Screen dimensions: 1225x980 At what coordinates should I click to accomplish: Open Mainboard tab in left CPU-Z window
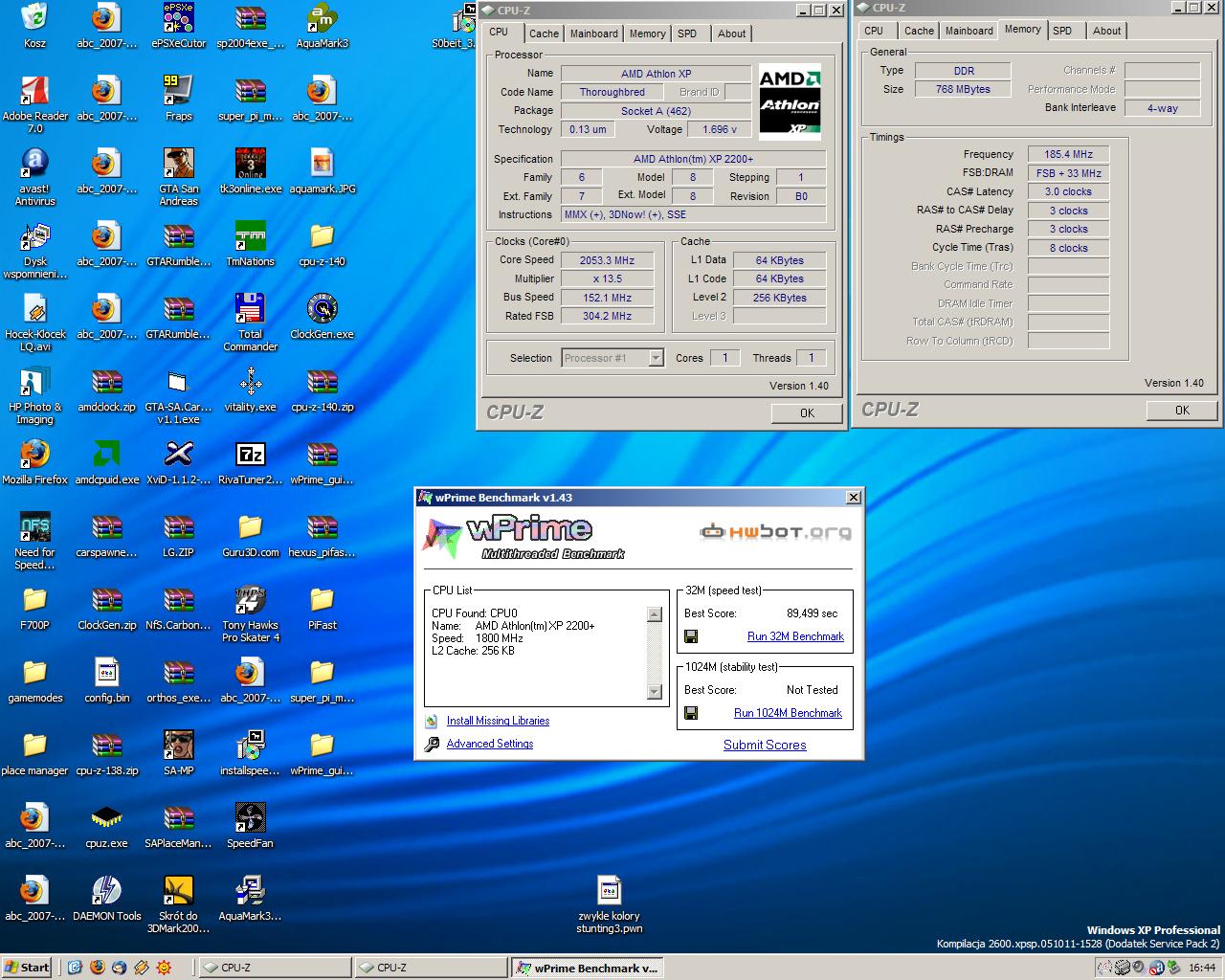pos(593,33)
